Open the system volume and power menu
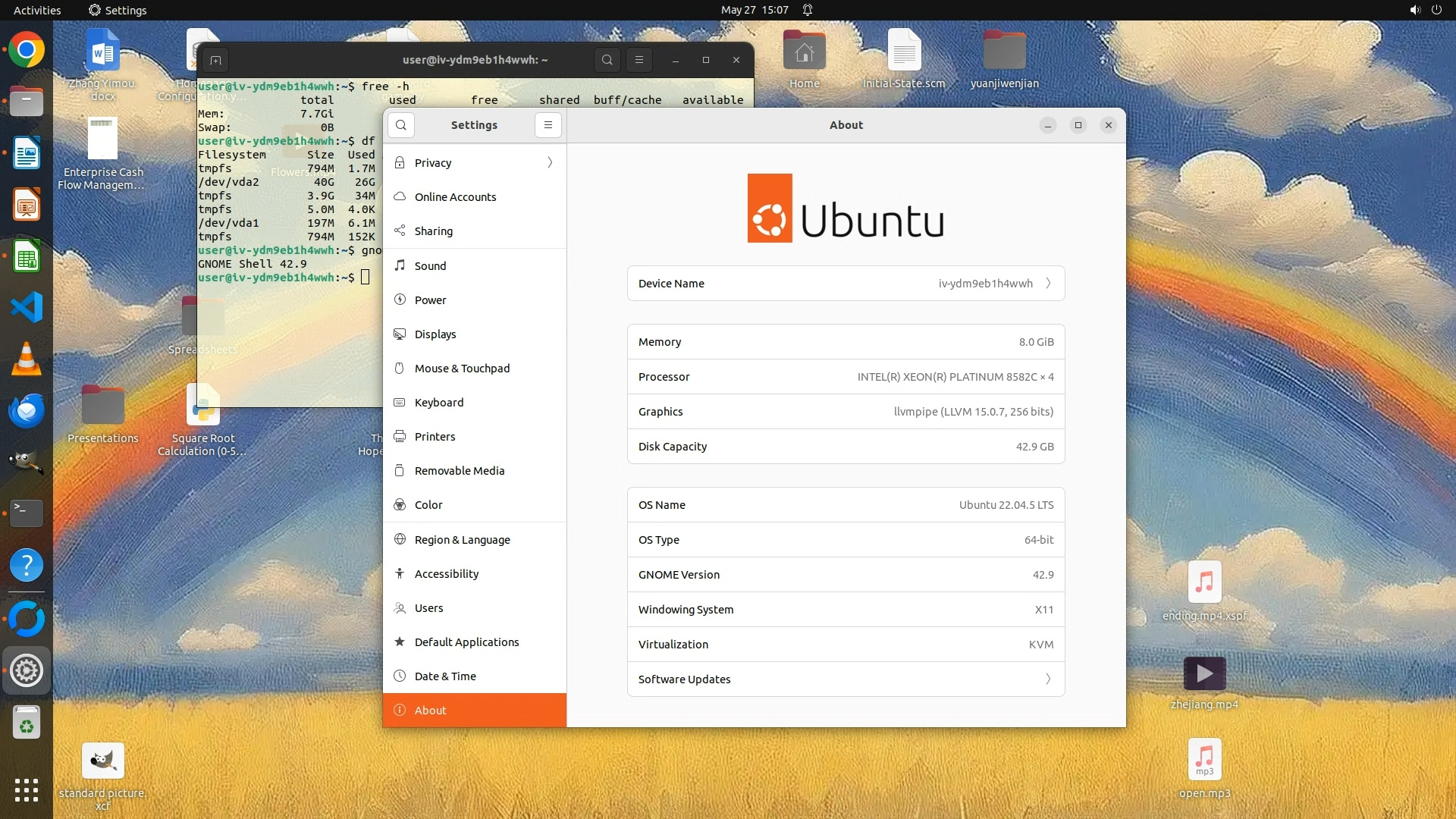Image resolution: width=1456 pixels, height=819 pixels. tap(1425, 10)
